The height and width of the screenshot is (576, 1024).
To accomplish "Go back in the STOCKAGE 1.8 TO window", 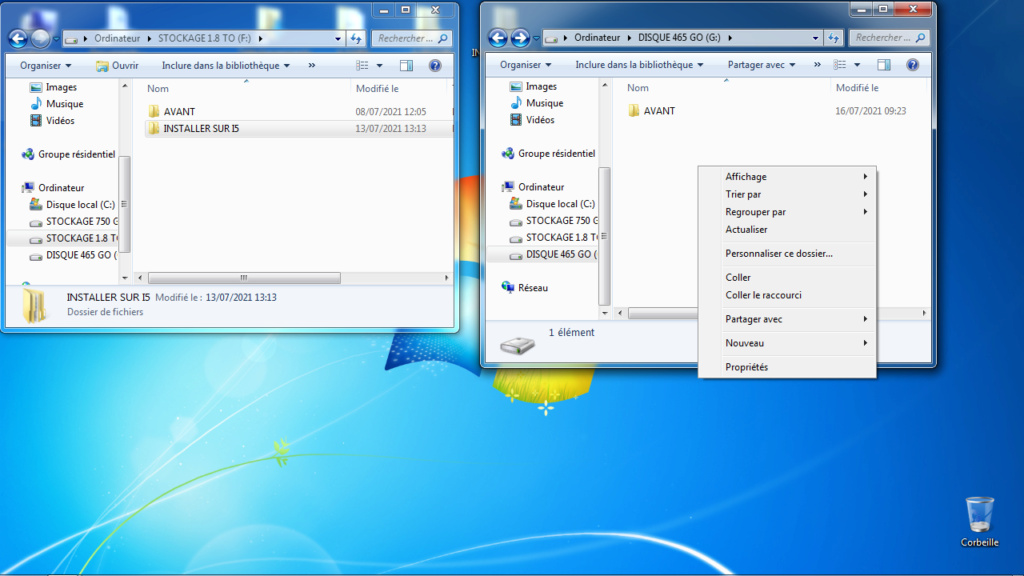I will [x=18, y=39].
